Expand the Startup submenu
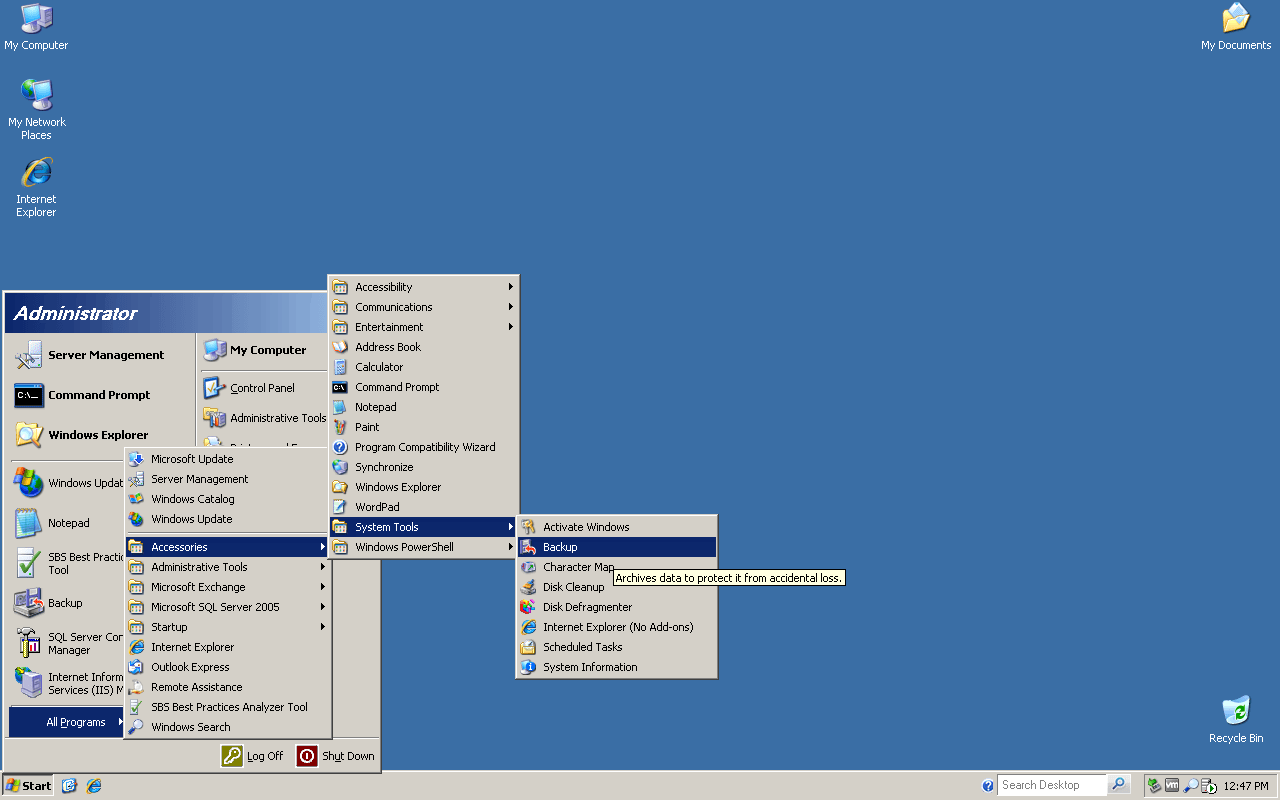 coord(227,627)
